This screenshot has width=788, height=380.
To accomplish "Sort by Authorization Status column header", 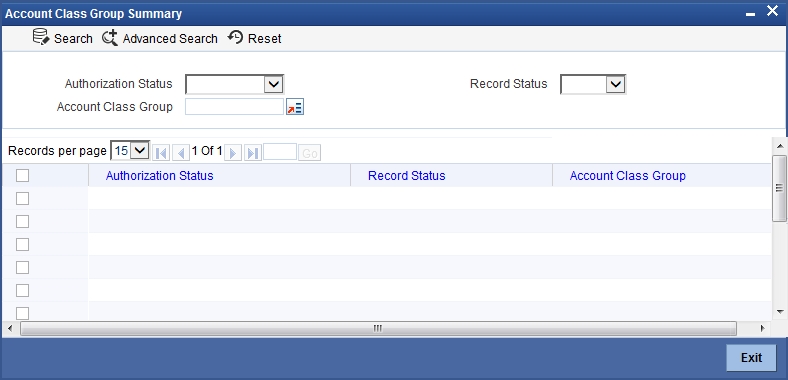I will click(160, 175).
